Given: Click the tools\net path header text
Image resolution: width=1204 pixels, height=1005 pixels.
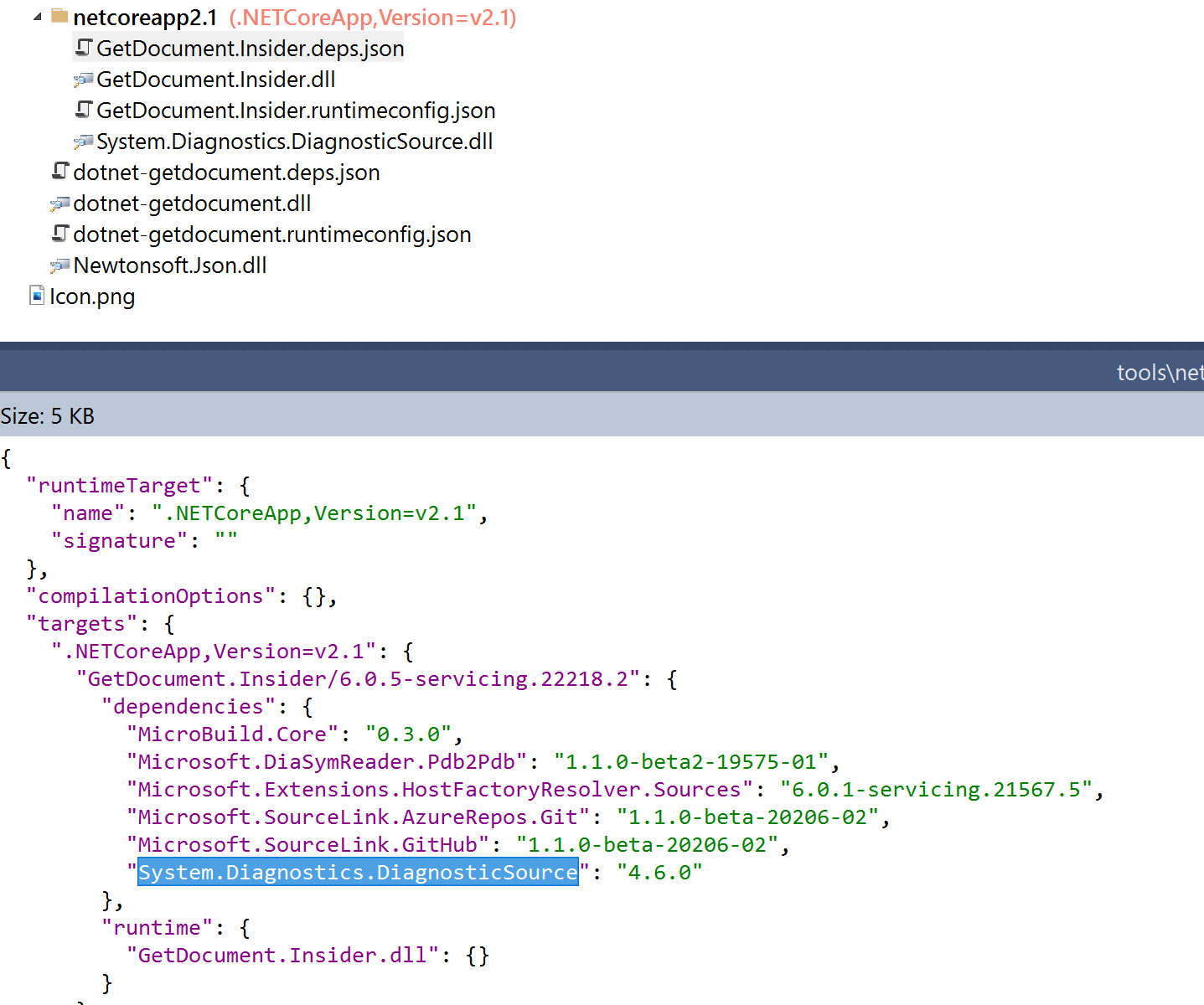Looking at the screenshot, I should [x=1160, y=373].
